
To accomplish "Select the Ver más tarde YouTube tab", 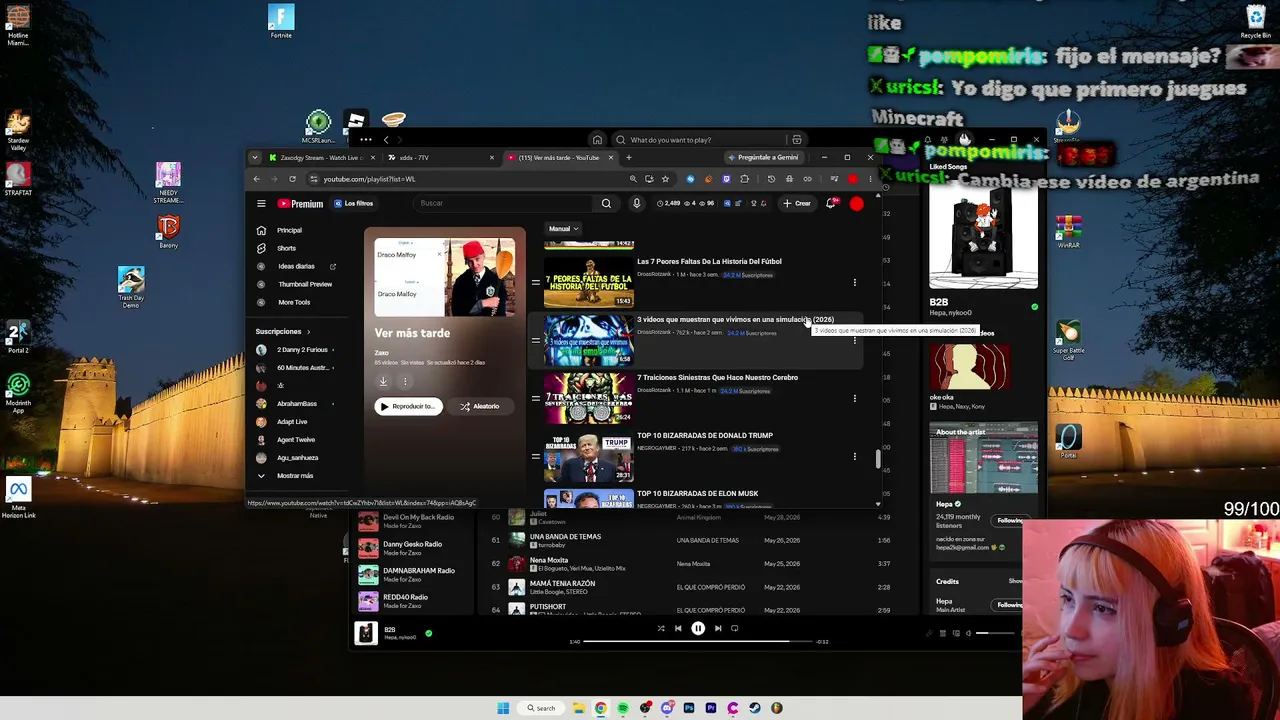I will coord(560,157).
